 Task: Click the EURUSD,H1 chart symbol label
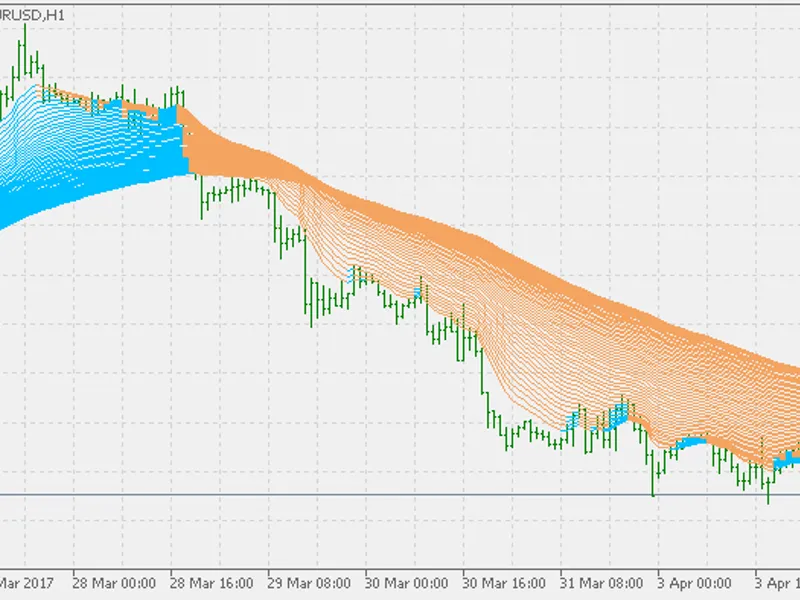[x=32, y=16]
